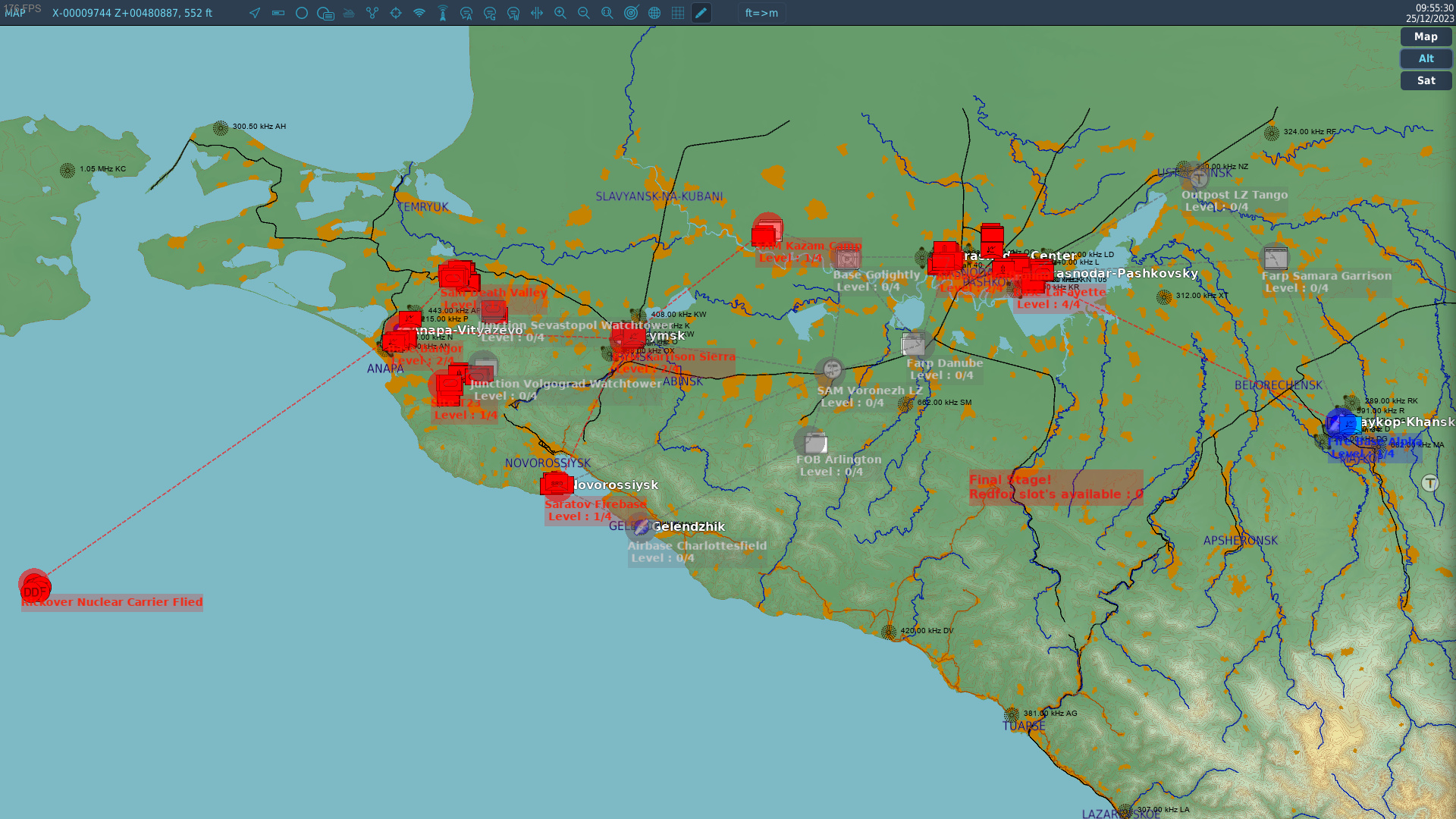The width and height of the screenshot is (1456, 819).
Task: Click the circle shape tool icon
Action: tap(302, 13)
